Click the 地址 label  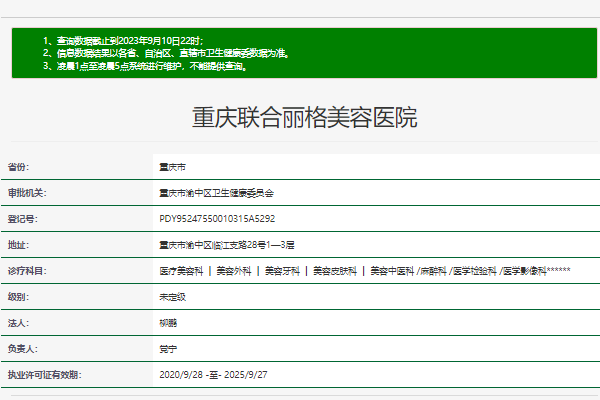18,245
